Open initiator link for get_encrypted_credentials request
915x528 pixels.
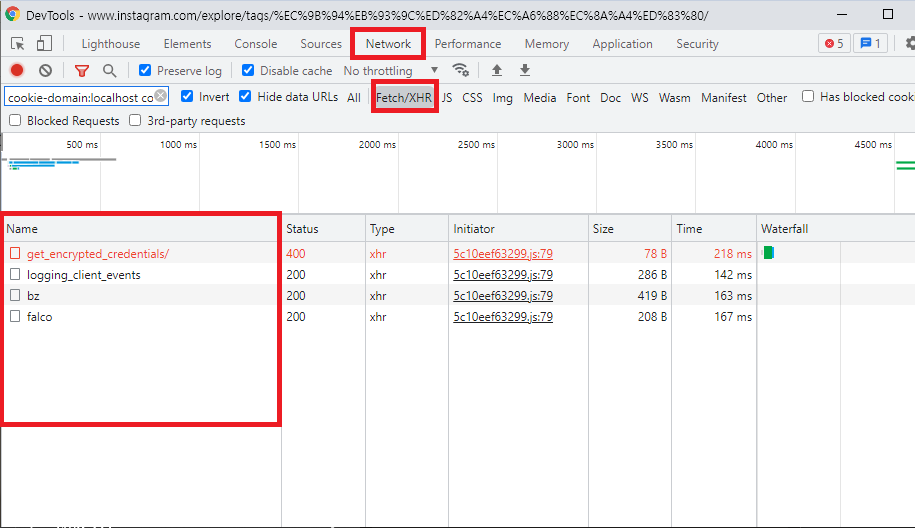(503, 254)
